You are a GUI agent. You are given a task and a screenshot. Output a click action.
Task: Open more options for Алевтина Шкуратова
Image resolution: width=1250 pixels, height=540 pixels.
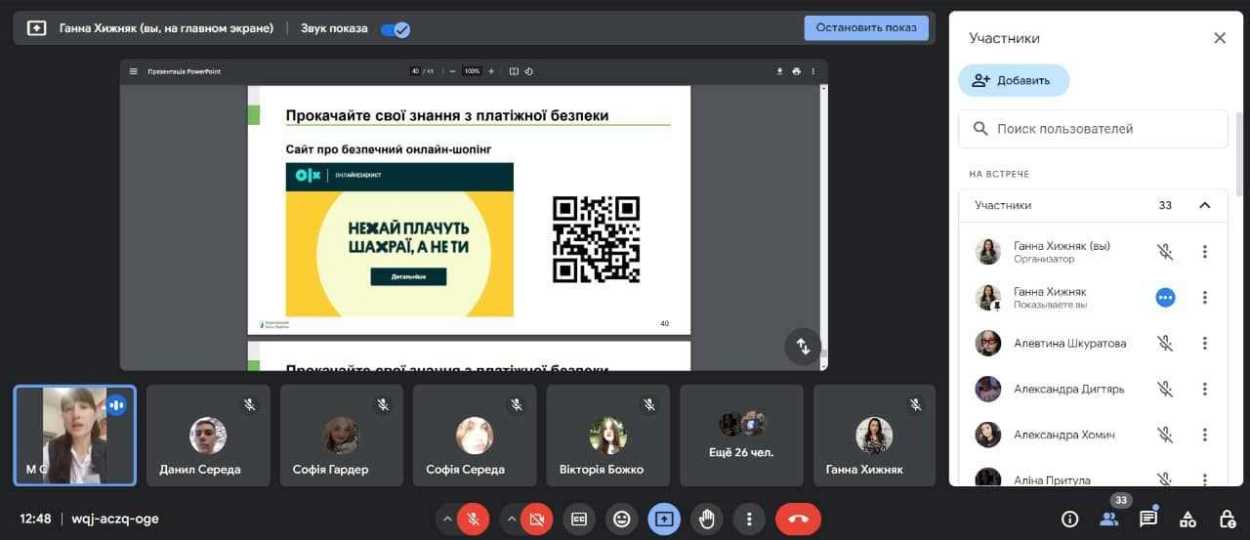(x=1205, y=343)
